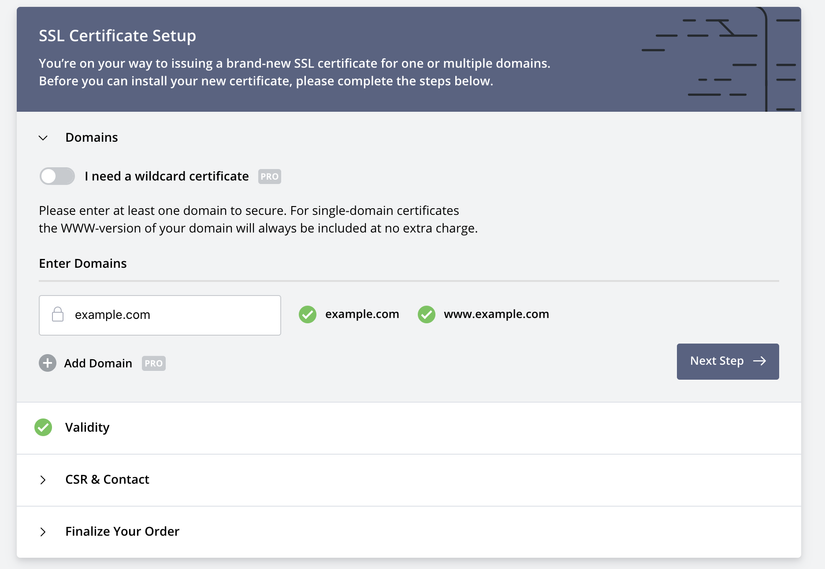Screen dimensions: 825x569
Task: Click the green check next to Validity
Action: click(x=43, y=427)
